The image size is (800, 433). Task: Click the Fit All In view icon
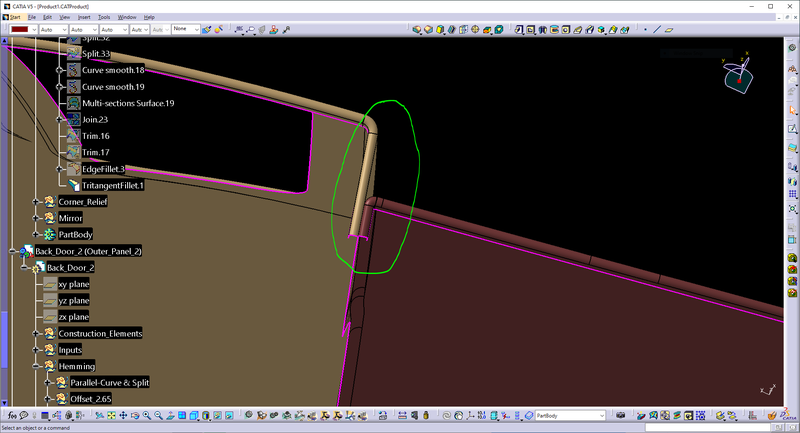coord(111,416)
